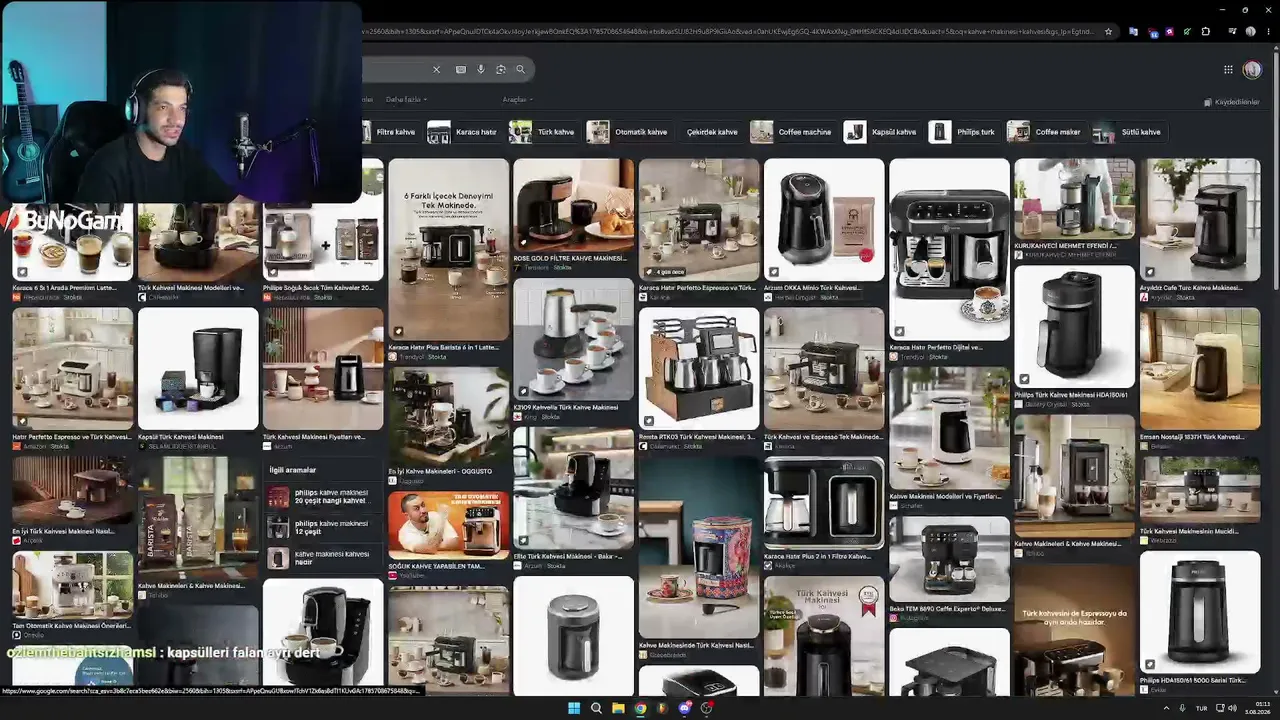Submit search with the magnifier icon

pyautogui.click(x=520, y=69)
